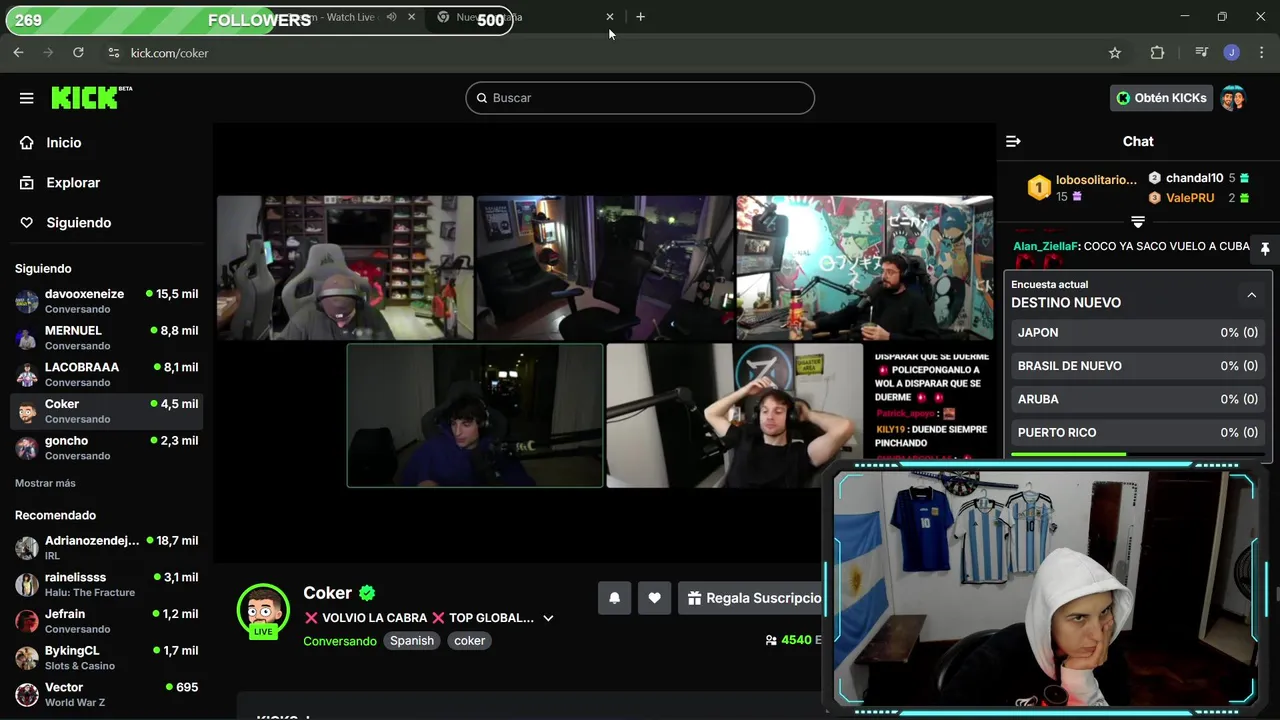Click chandal10 in the leaderboard

click(x=1198, y=178)
